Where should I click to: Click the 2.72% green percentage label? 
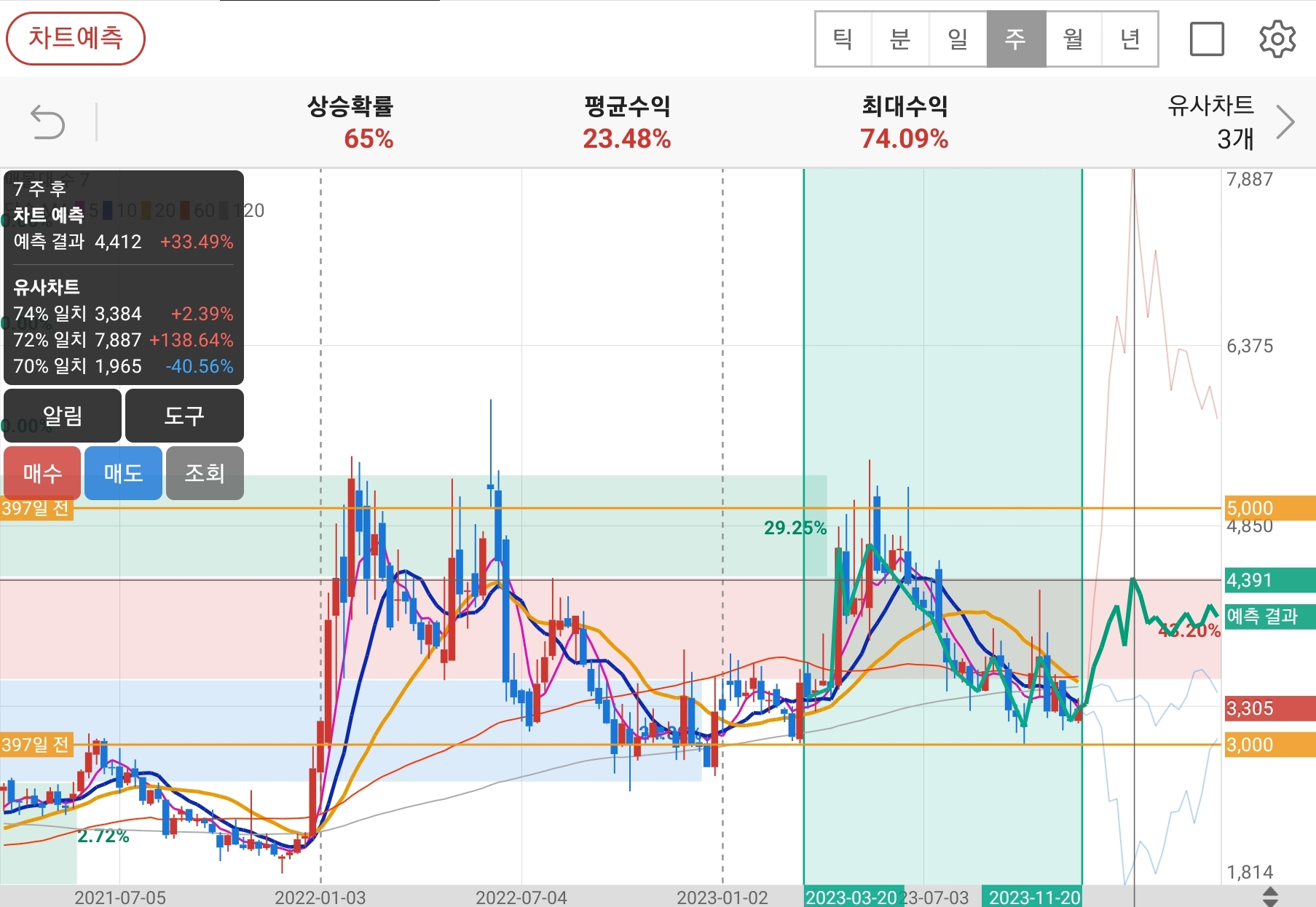tap(103, 836)
